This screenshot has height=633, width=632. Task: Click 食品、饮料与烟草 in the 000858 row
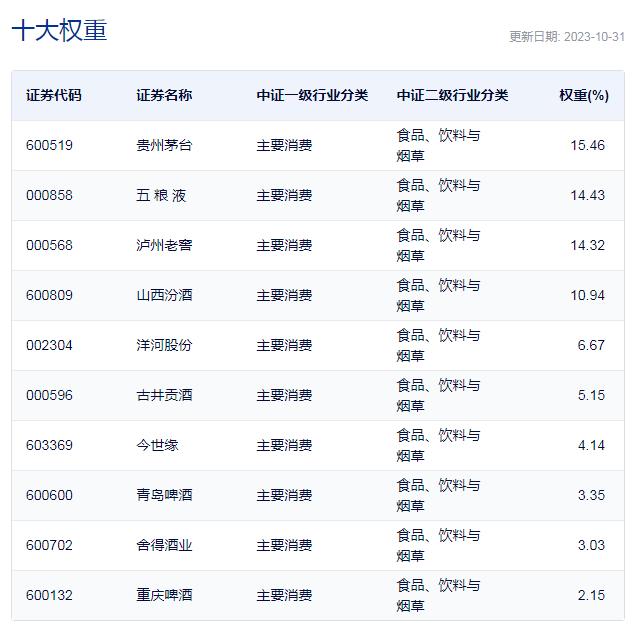(x=438, y=195)
